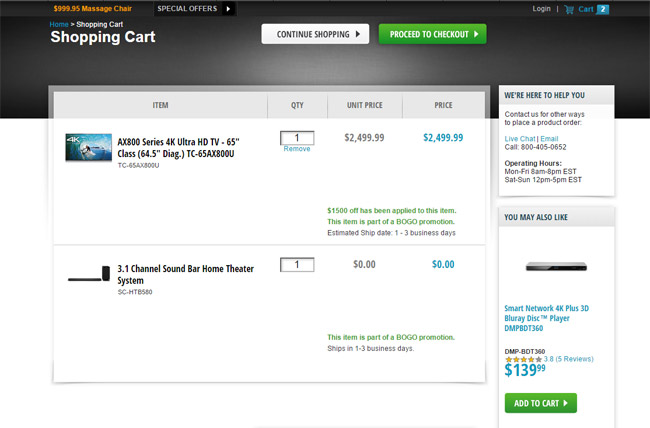Add the Bluray player to cart
Viewport: 650px width, 428px height.
tap(541, 403)
